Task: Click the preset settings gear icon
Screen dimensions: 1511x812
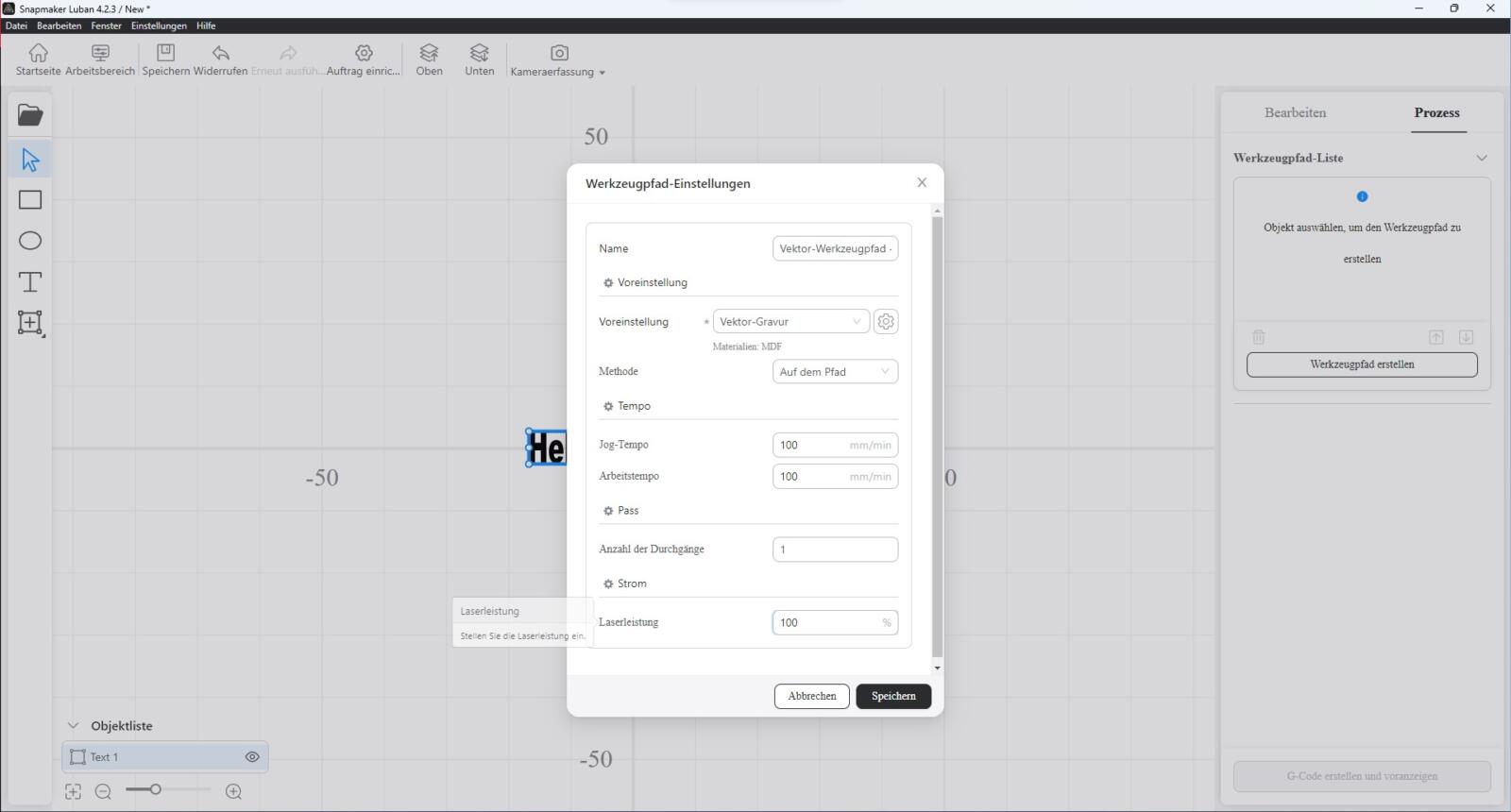Action: (885, 322)
